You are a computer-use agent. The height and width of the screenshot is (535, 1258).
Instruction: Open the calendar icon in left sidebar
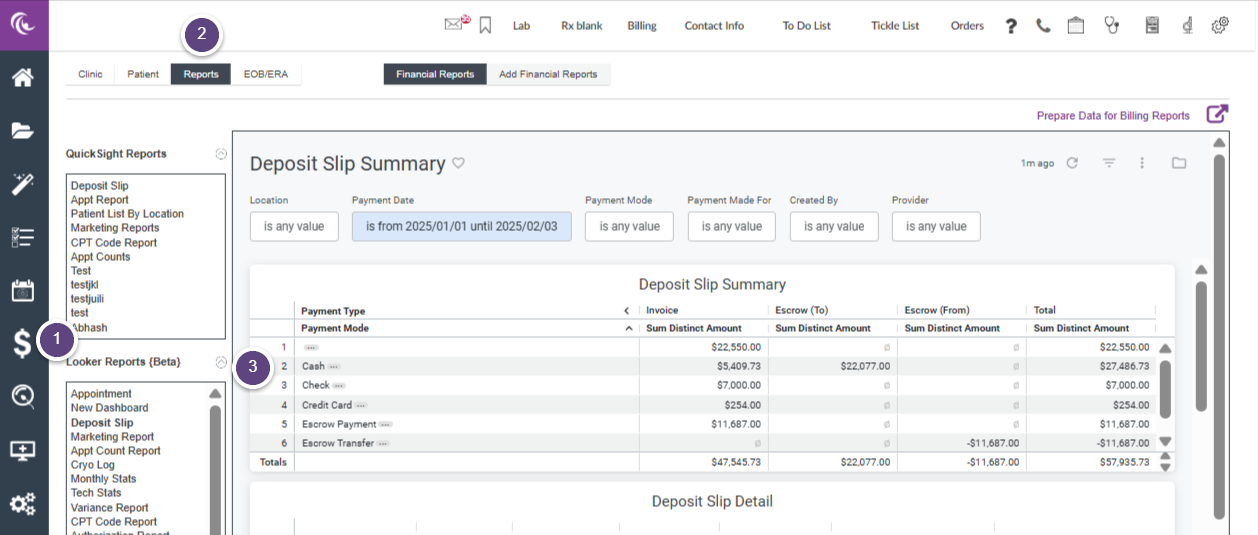tap(23, 291)
